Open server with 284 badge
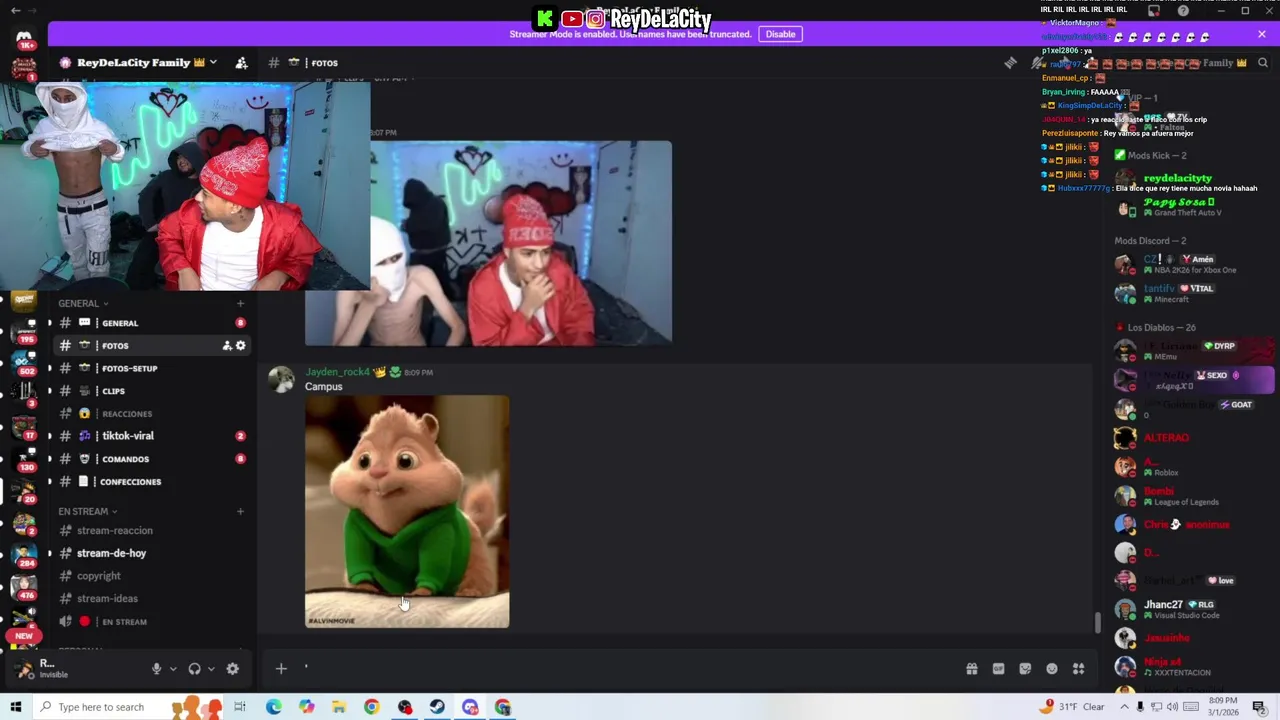 point(24,556)
